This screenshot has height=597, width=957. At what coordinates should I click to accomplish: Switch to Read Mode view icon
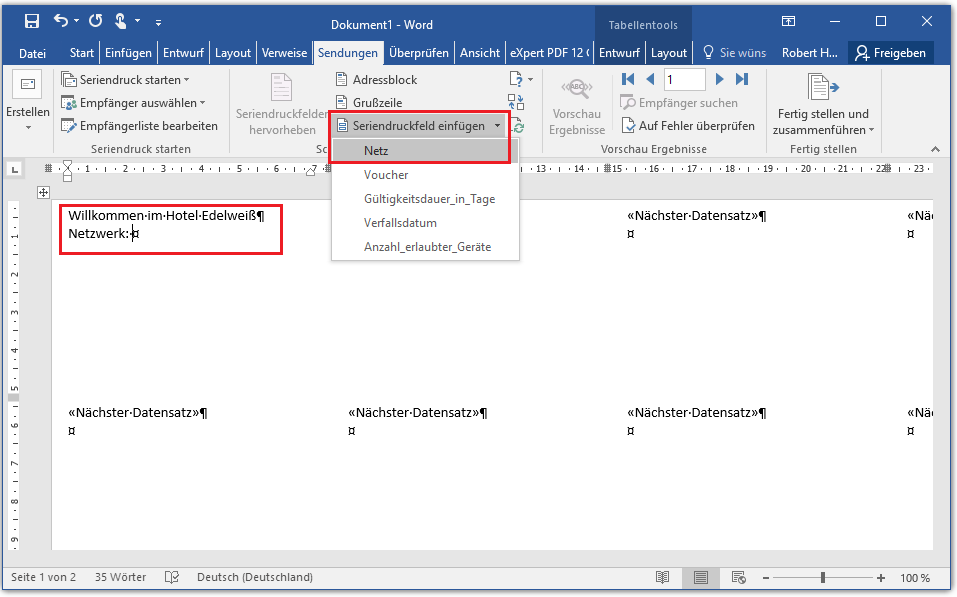click(662, 578)
